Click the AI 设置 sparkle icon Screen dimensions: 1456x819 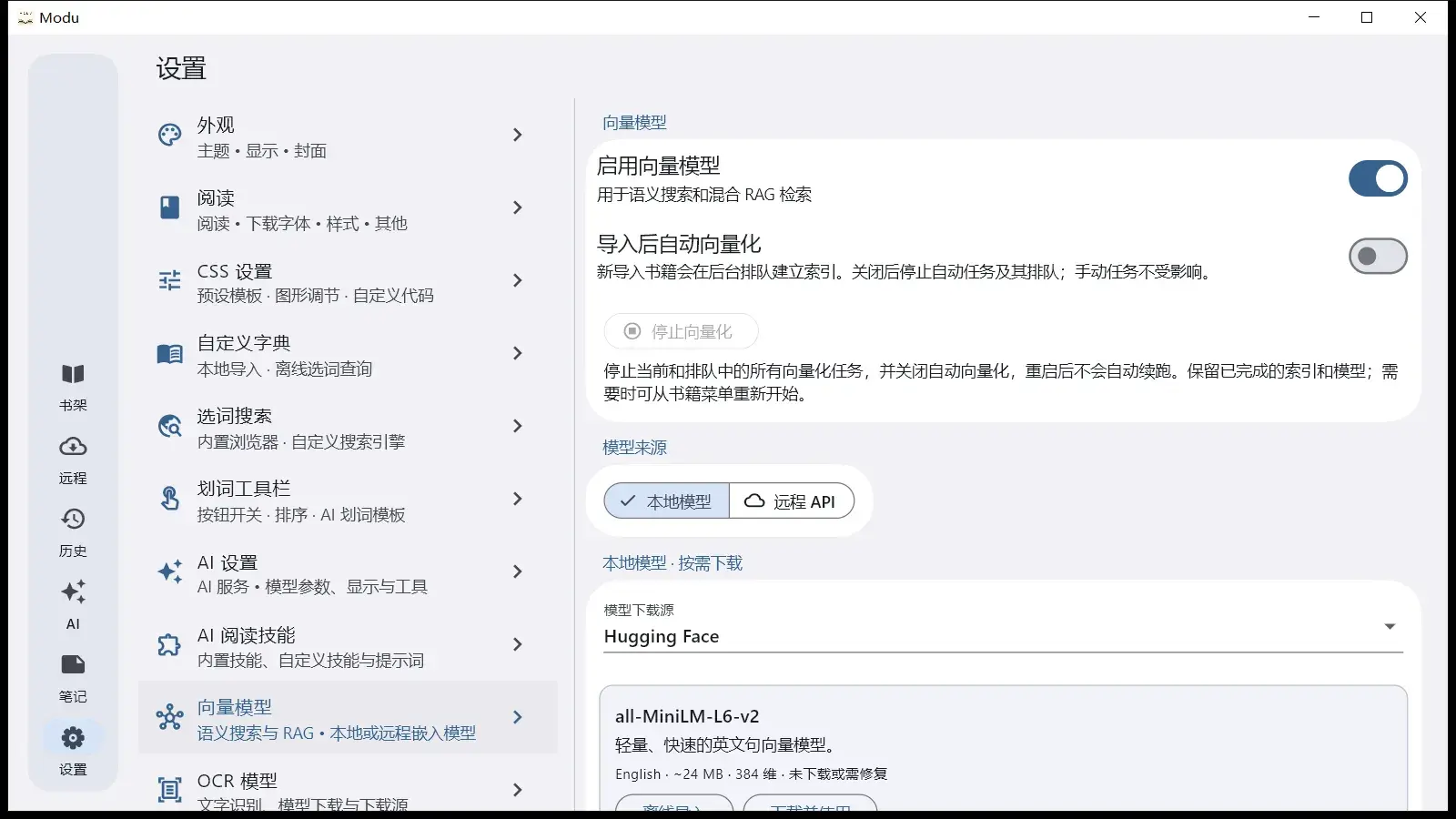coord(170,571)
